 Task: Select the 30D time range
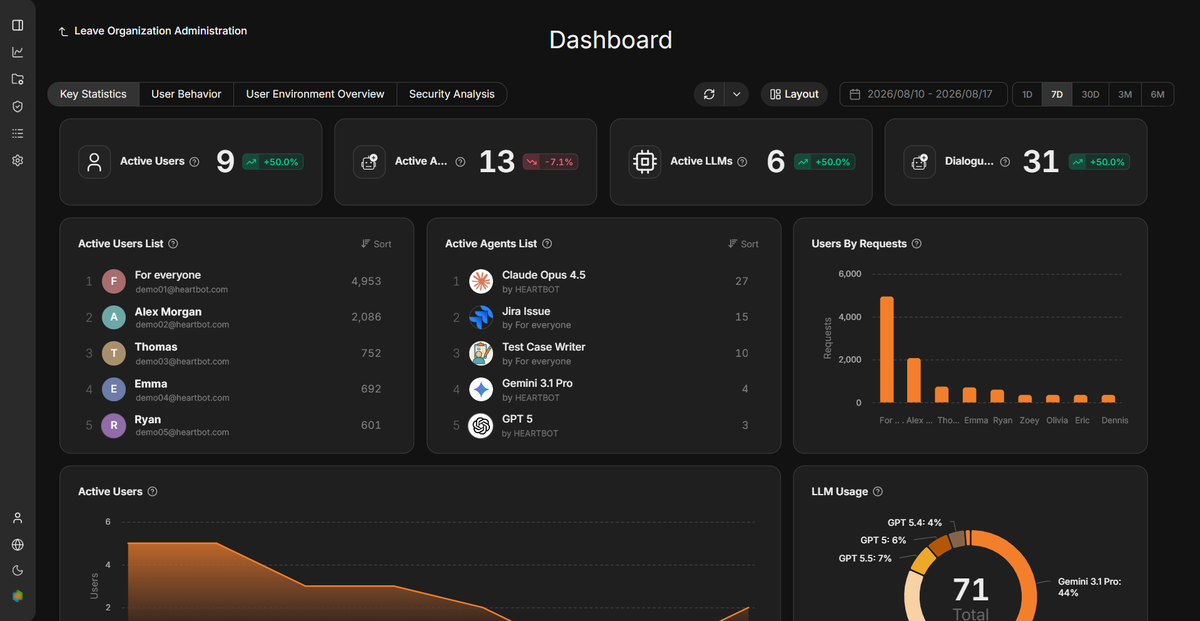click(x=1090, y=94)
